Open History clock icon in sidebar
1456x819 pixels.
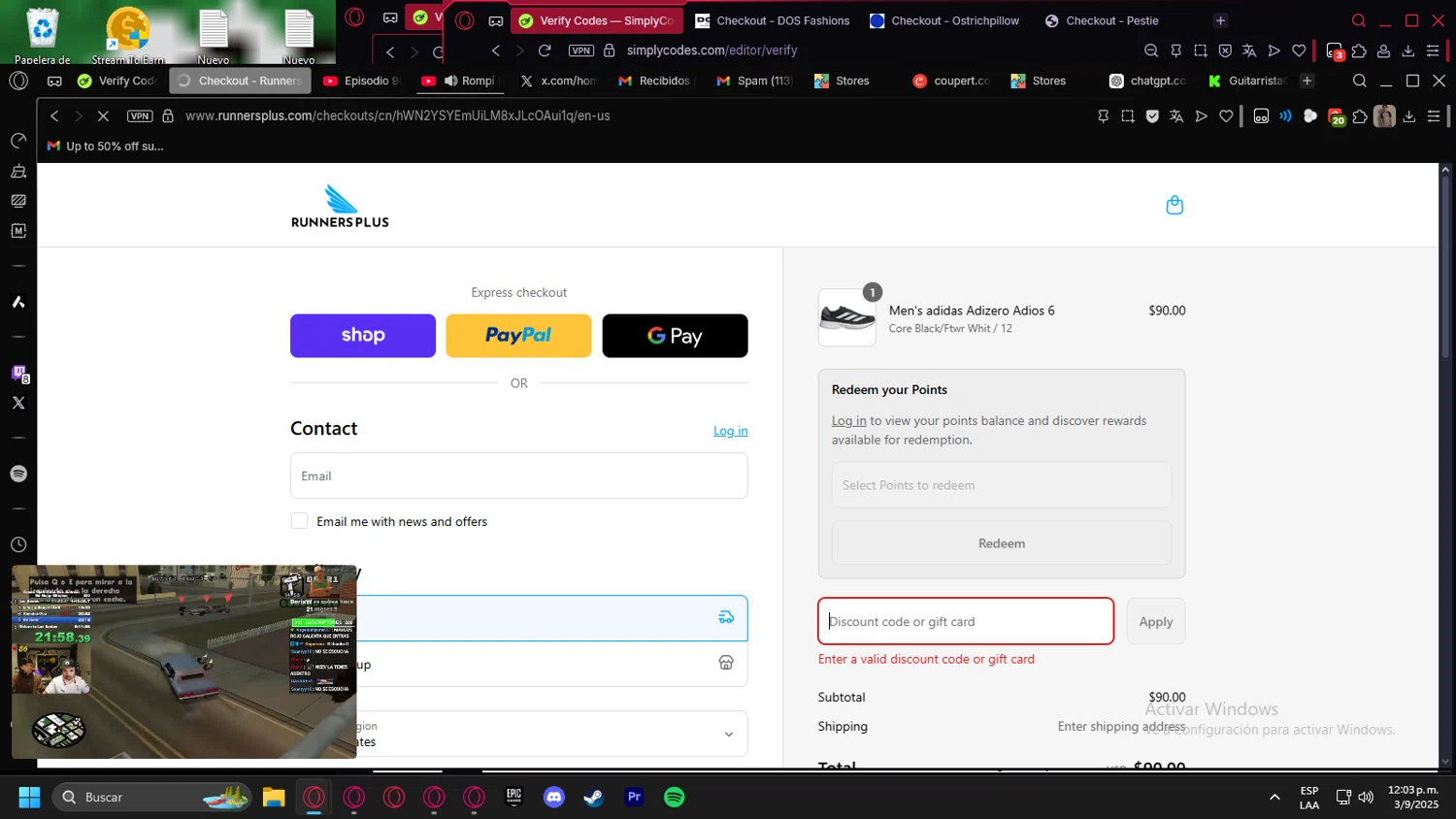tap(18, 545)
